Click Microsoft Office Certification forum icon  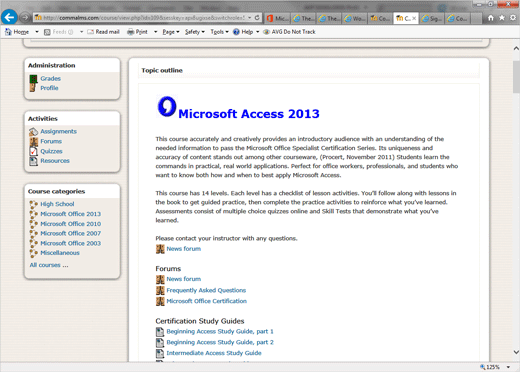160,301
